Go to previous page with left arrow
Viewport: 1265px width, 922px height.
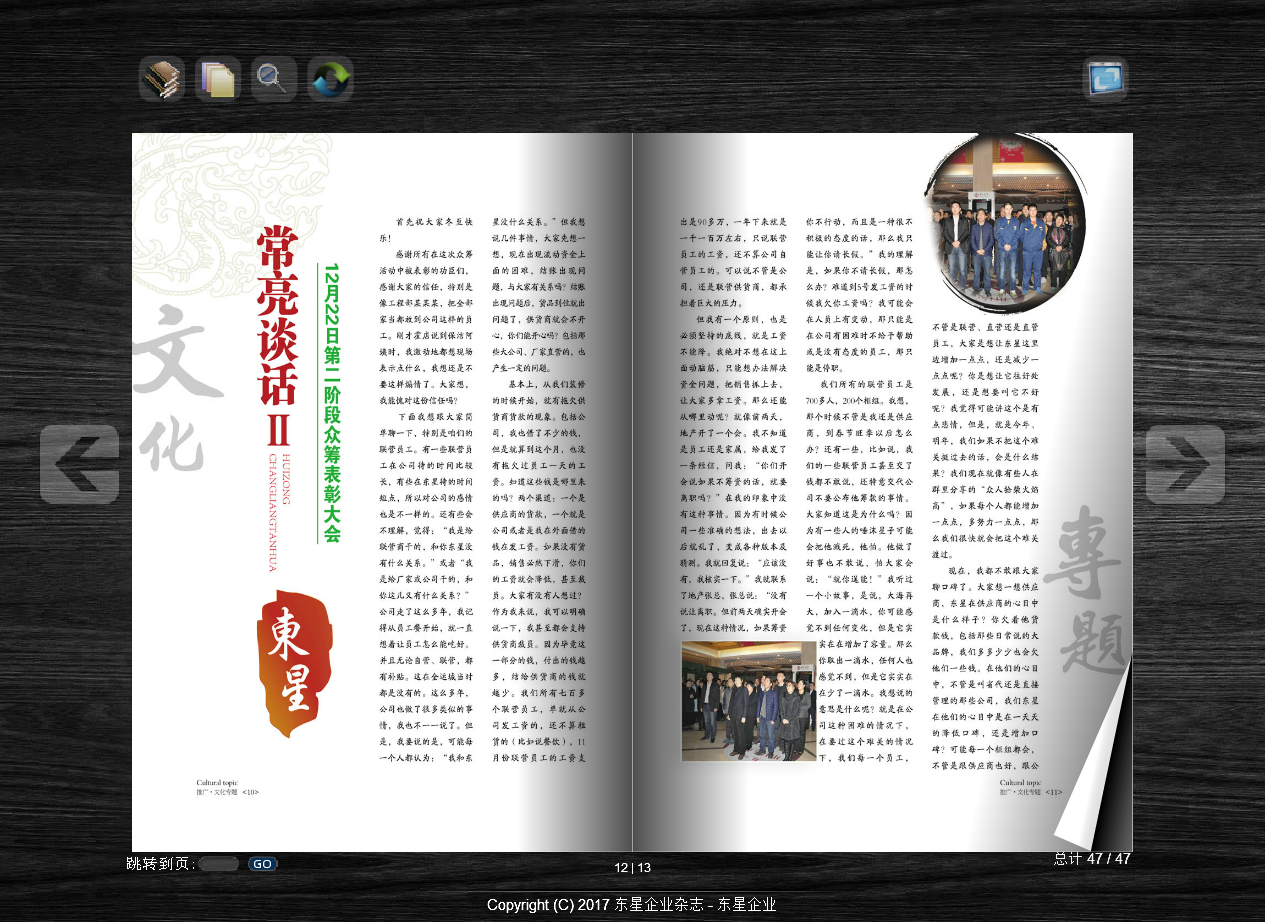click(80, 464)
